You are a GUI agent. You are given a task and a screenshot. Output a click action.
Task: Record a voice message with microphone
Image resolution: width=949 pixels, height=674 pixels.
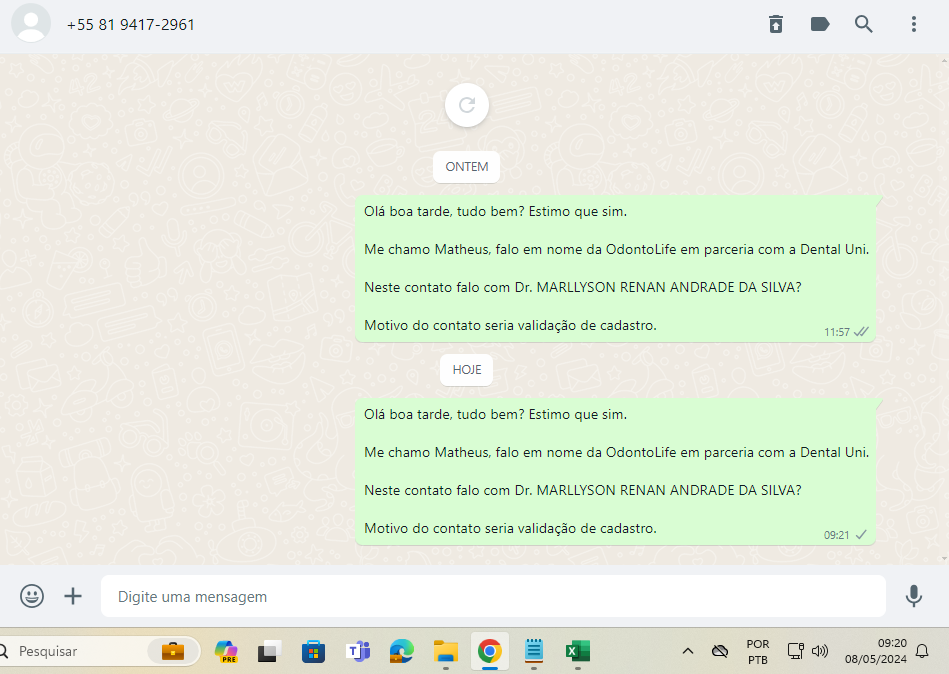913,596
